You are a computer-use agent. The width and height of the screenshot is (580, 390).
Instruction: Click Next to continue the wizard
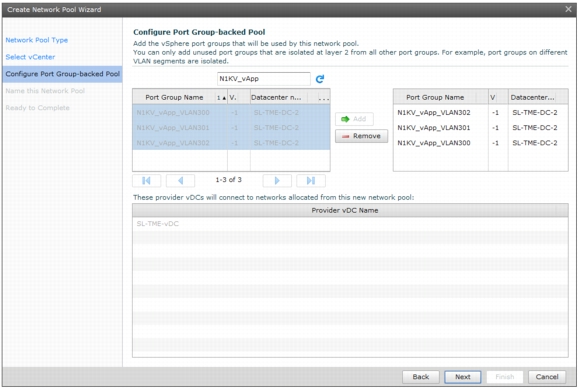[463, 377]
